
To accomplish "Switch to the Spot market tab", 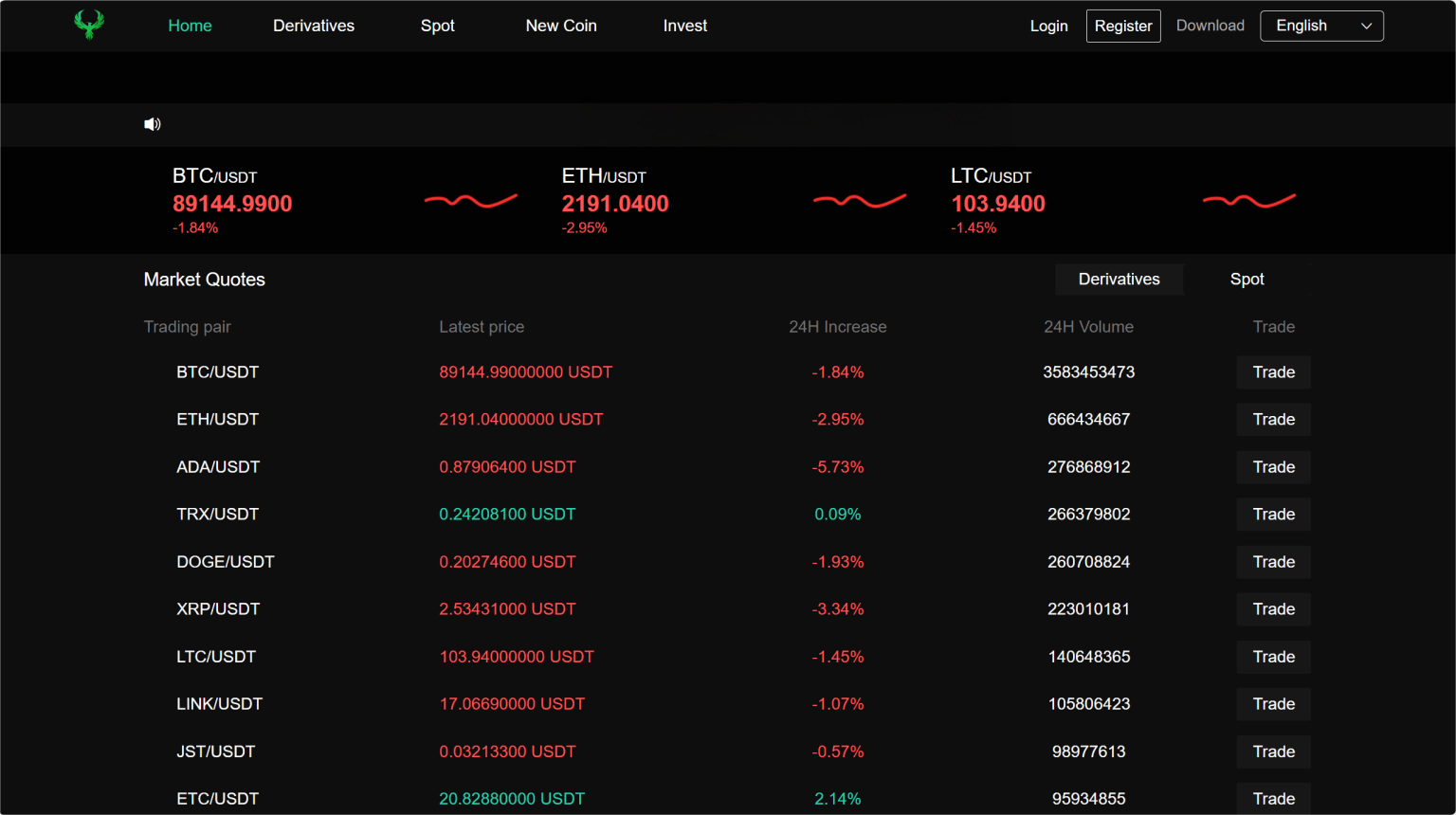I will pos(1247,280).
